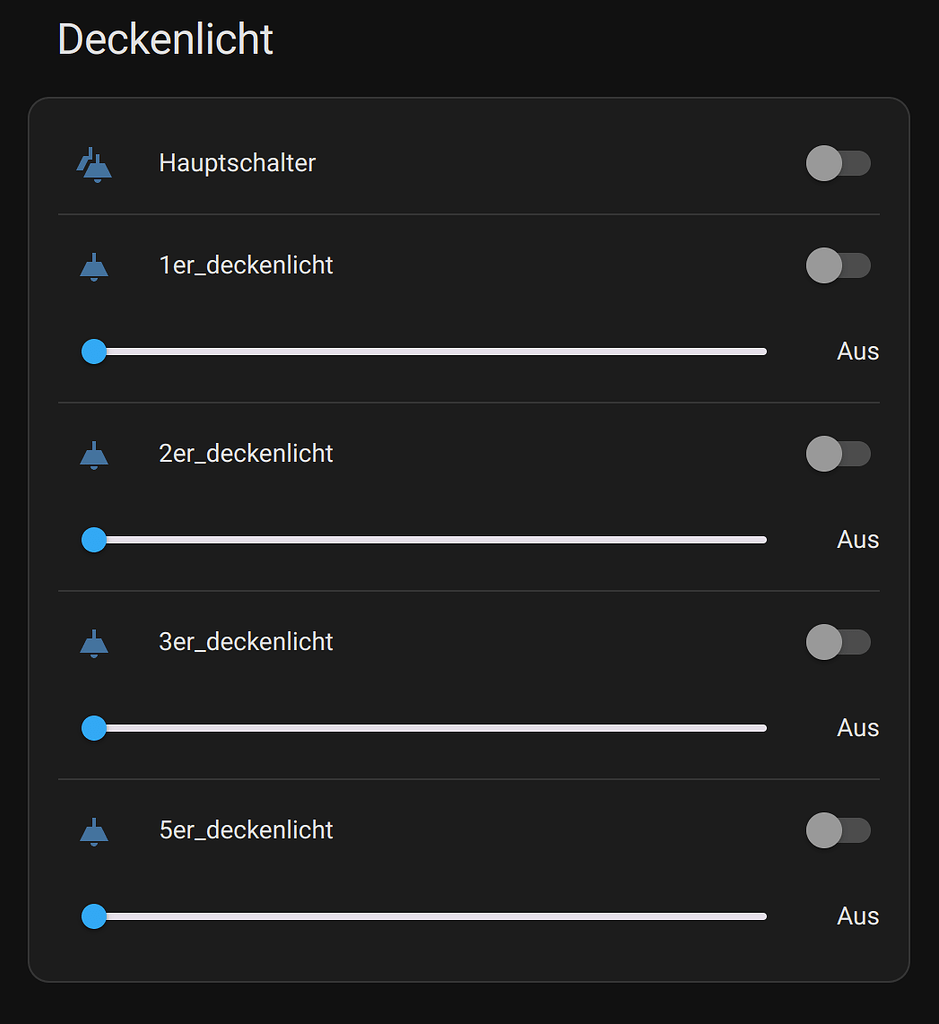The width and height of the screenshot is (939, 1024).
Task: Switch on the 3er_deckenlicht toggle
Action: (838, 642)
